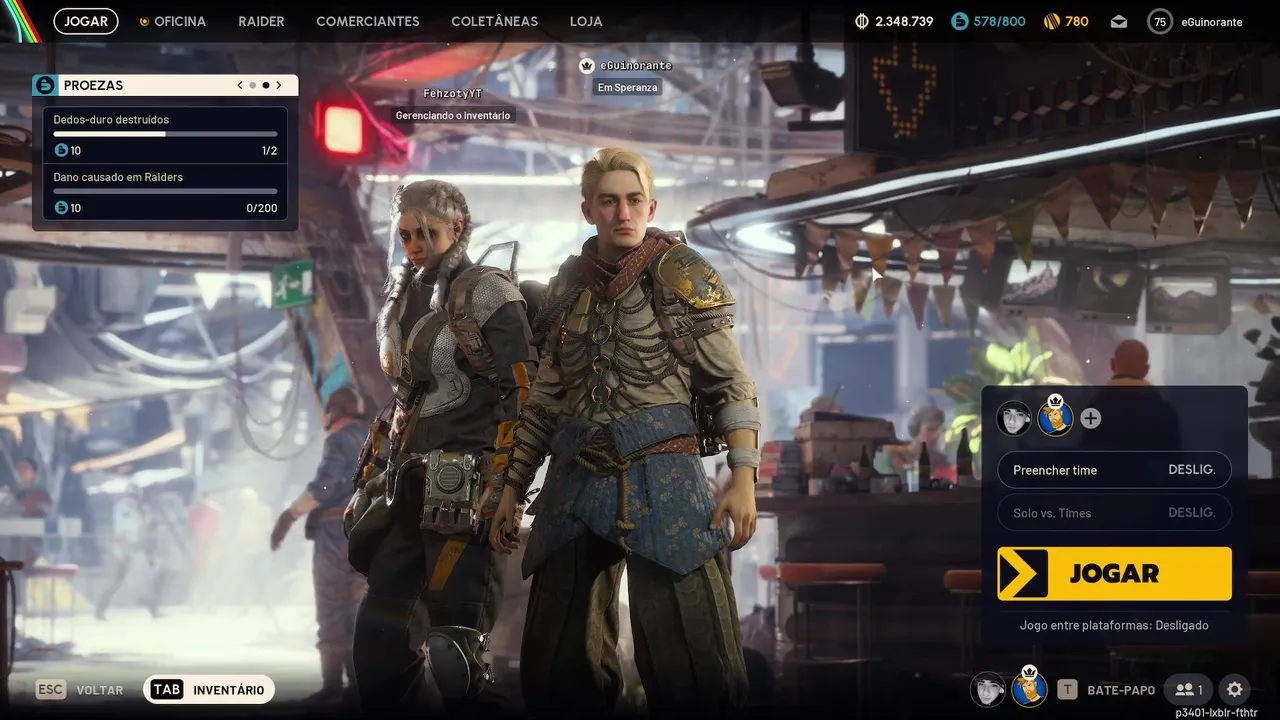
Task: Toggle Solo vs. Times setting
Action: point(1114,513)
